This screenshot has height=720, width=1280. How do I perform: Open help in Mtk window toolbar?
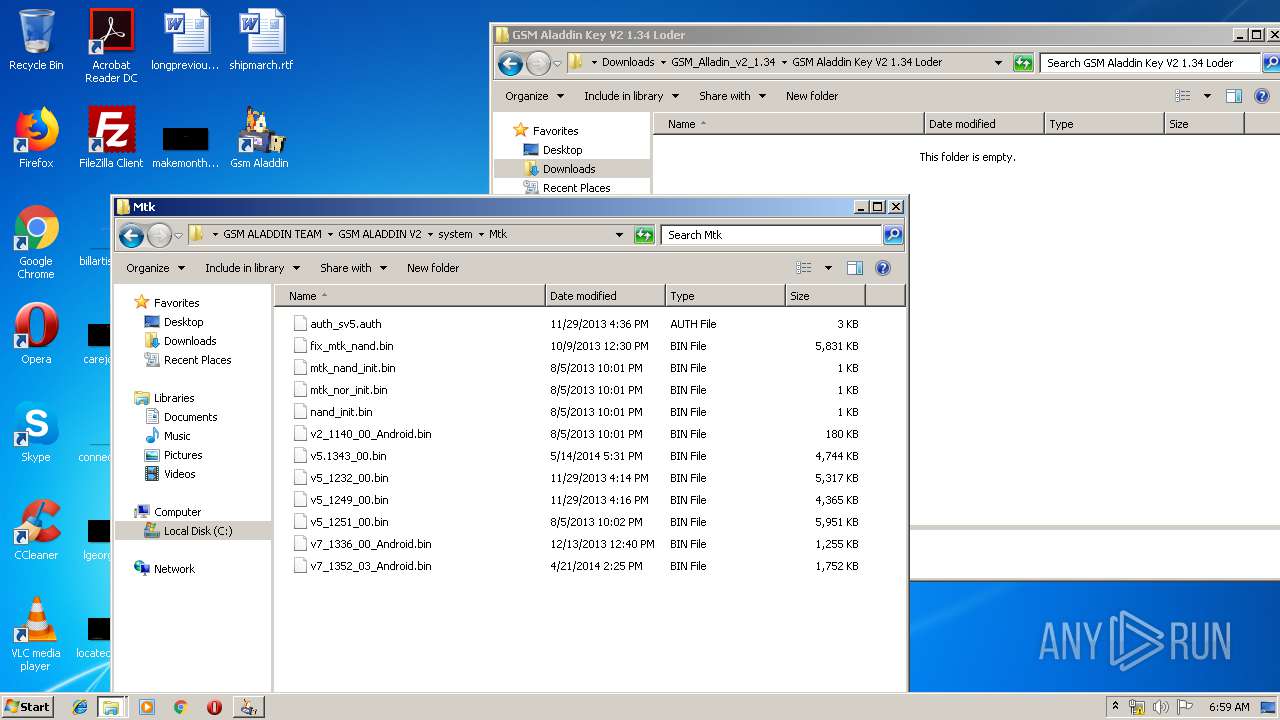coord(883,268)
